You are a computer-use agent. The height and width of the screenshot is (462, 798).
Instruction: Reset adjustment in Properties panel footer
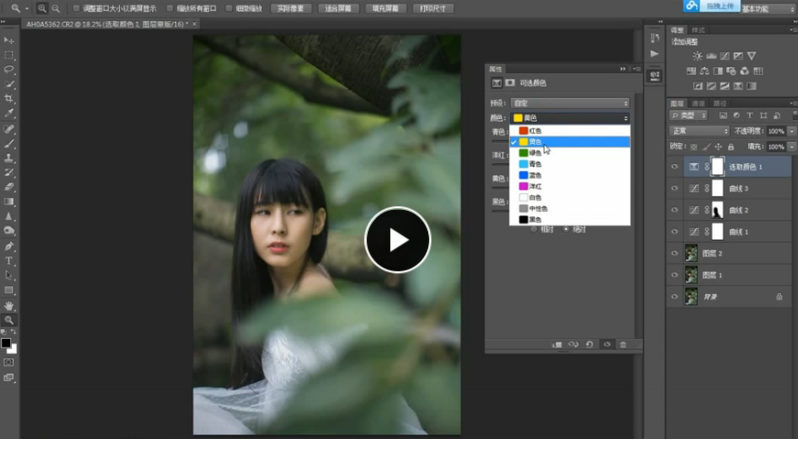[x=589, y=344]
